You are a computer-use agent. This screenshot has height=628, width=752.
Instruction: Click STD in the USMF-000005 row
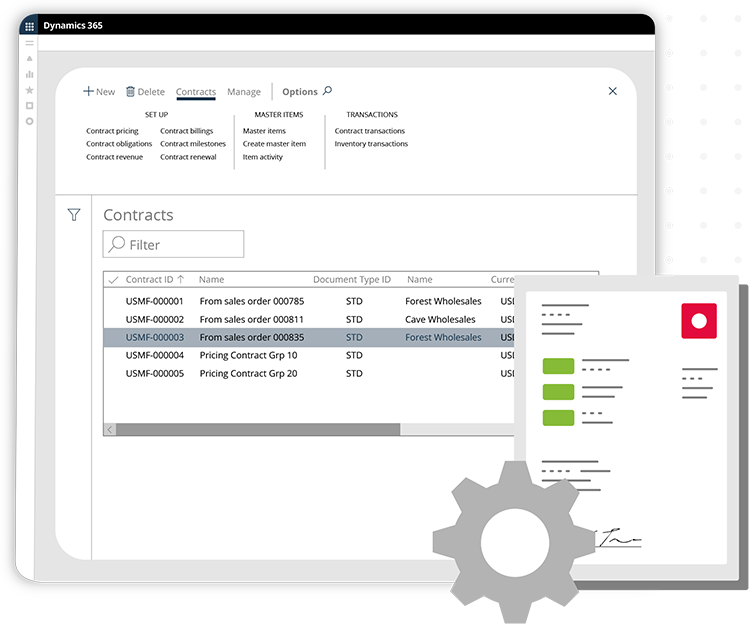pyautogui.click(x=354, y=374)
